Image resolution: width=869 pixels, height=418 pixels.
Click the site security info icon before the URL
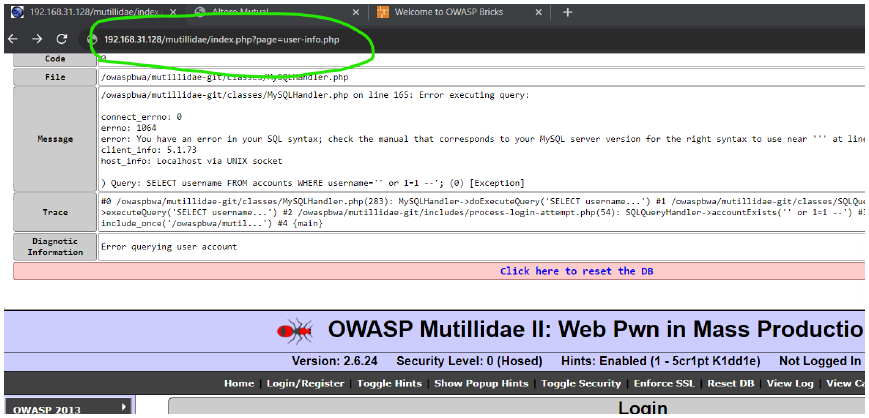click(93, 39)
